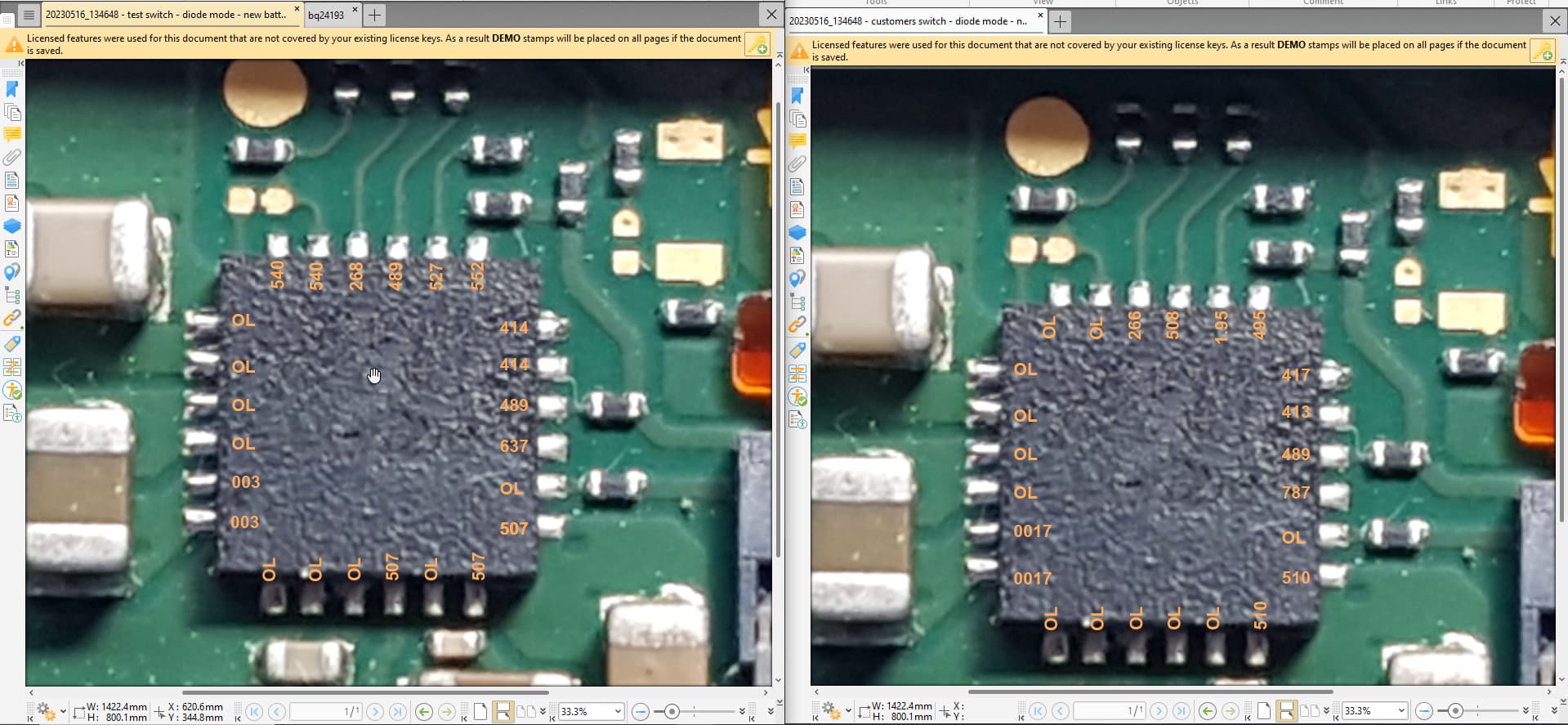Viewport: 1568px width, 725px height.
Task: Click green next view arrow in right window
Action: [1231, 712]
